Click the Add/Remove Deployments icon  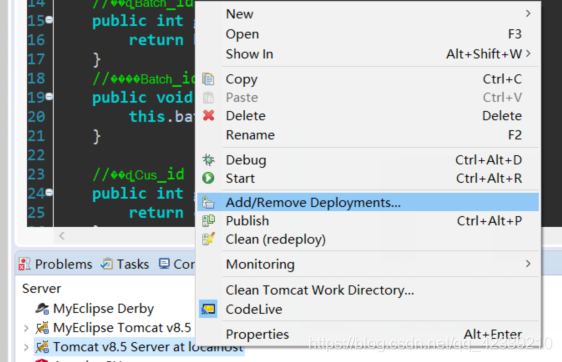(x=208, y=202)
